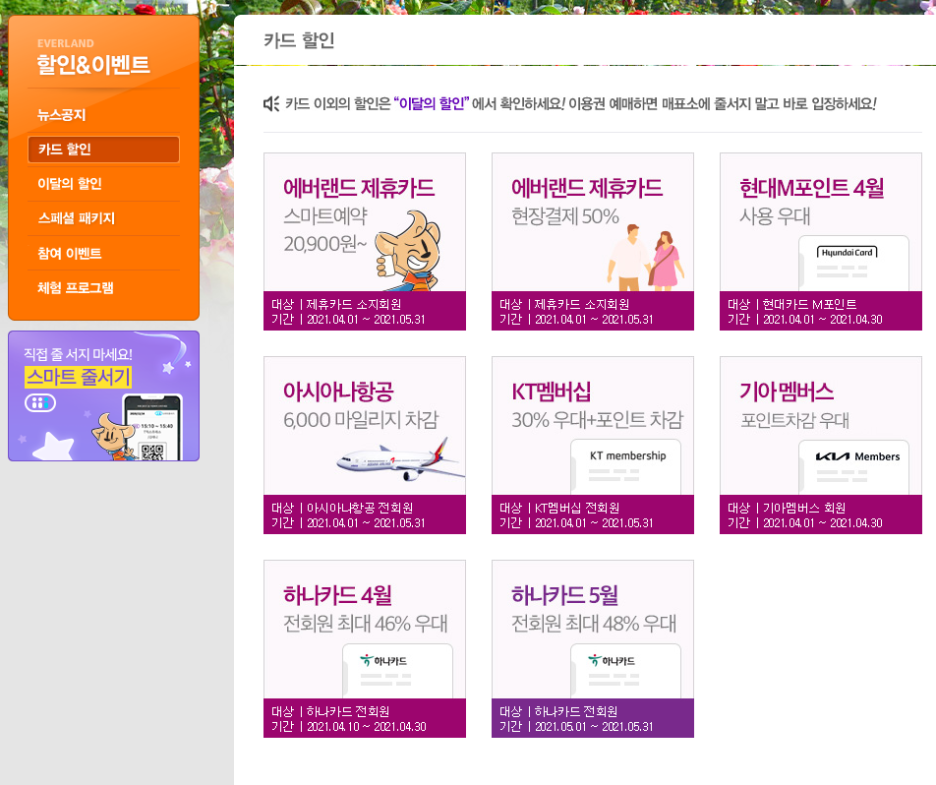Image resolution: width=936 pixels, height=785 pixels.
Task: Click period text 2021.05.01 ~ 2021.05.31
Action: pyautogui.click(x=594, y=726)
